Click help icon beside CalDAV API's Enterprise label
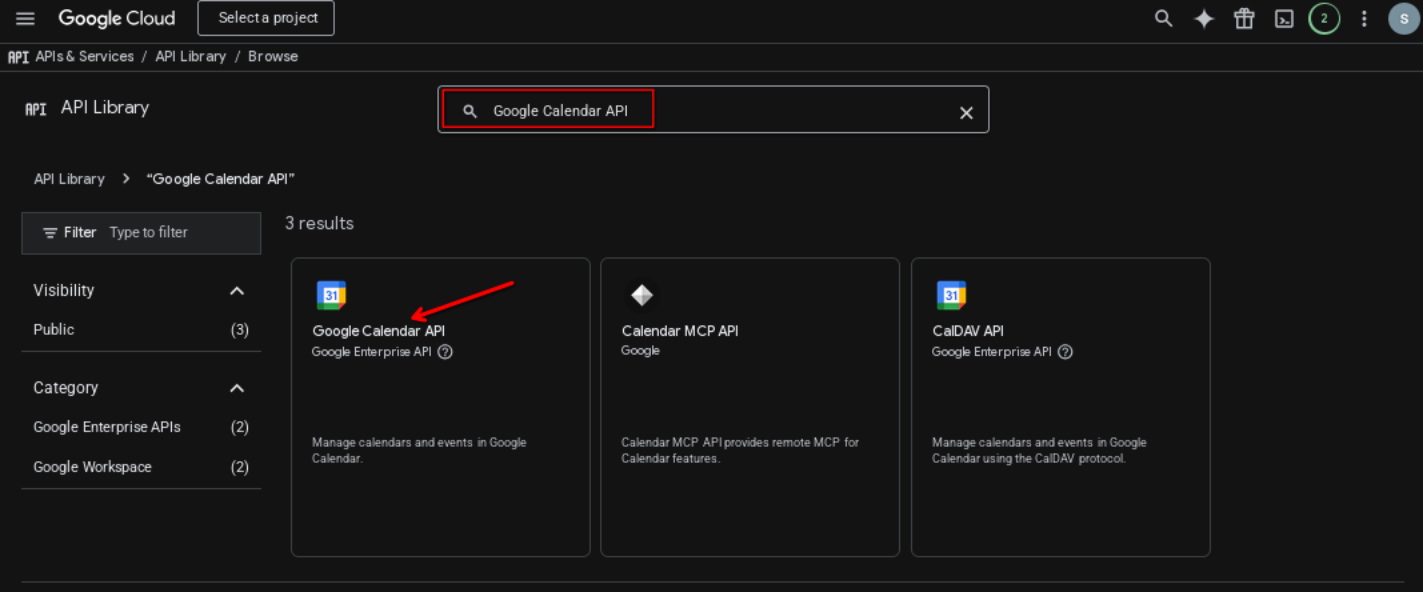This screenshot has width=1423, height=592. click(1065, 352)
